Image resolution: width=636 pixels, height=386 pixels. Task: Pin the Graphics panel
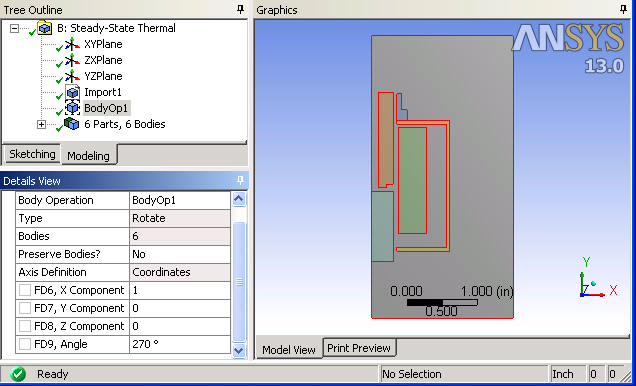click(x=623, y=10)
